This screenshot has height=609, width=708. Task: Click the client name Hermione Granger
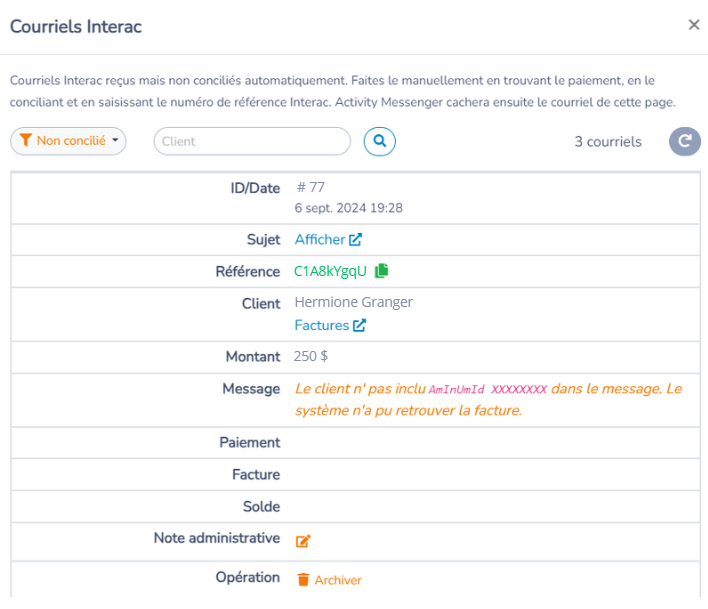tap(354, 302)
